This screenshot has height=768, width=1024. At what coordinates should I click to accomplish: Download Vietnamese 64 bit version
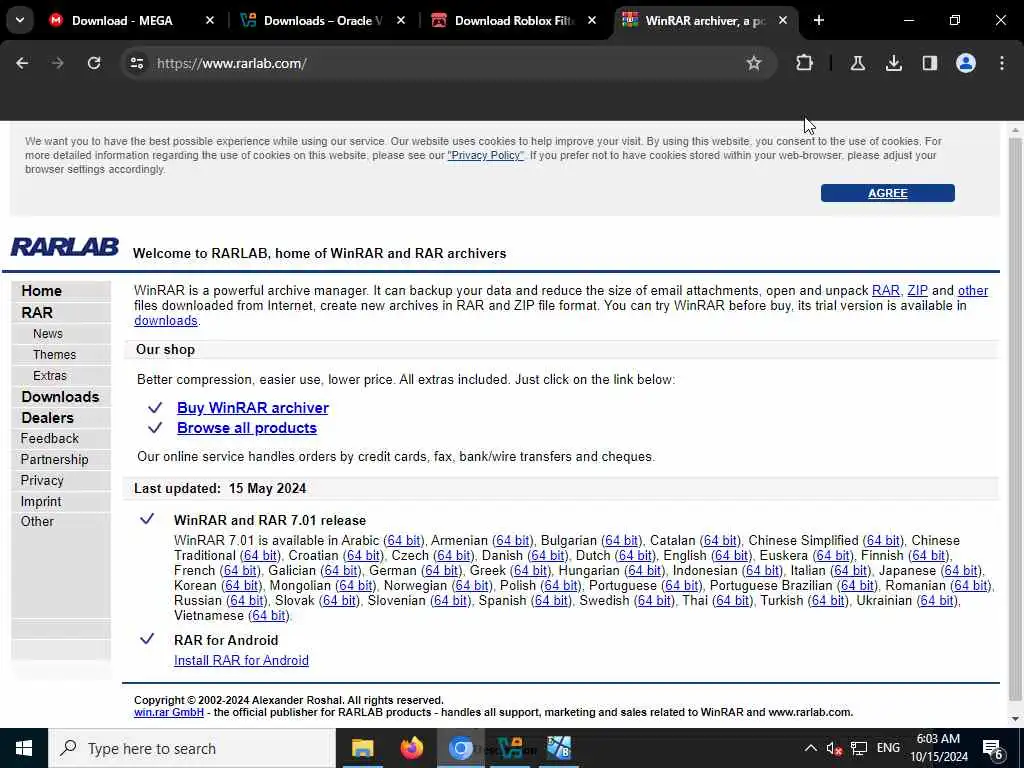pos(268,616)
